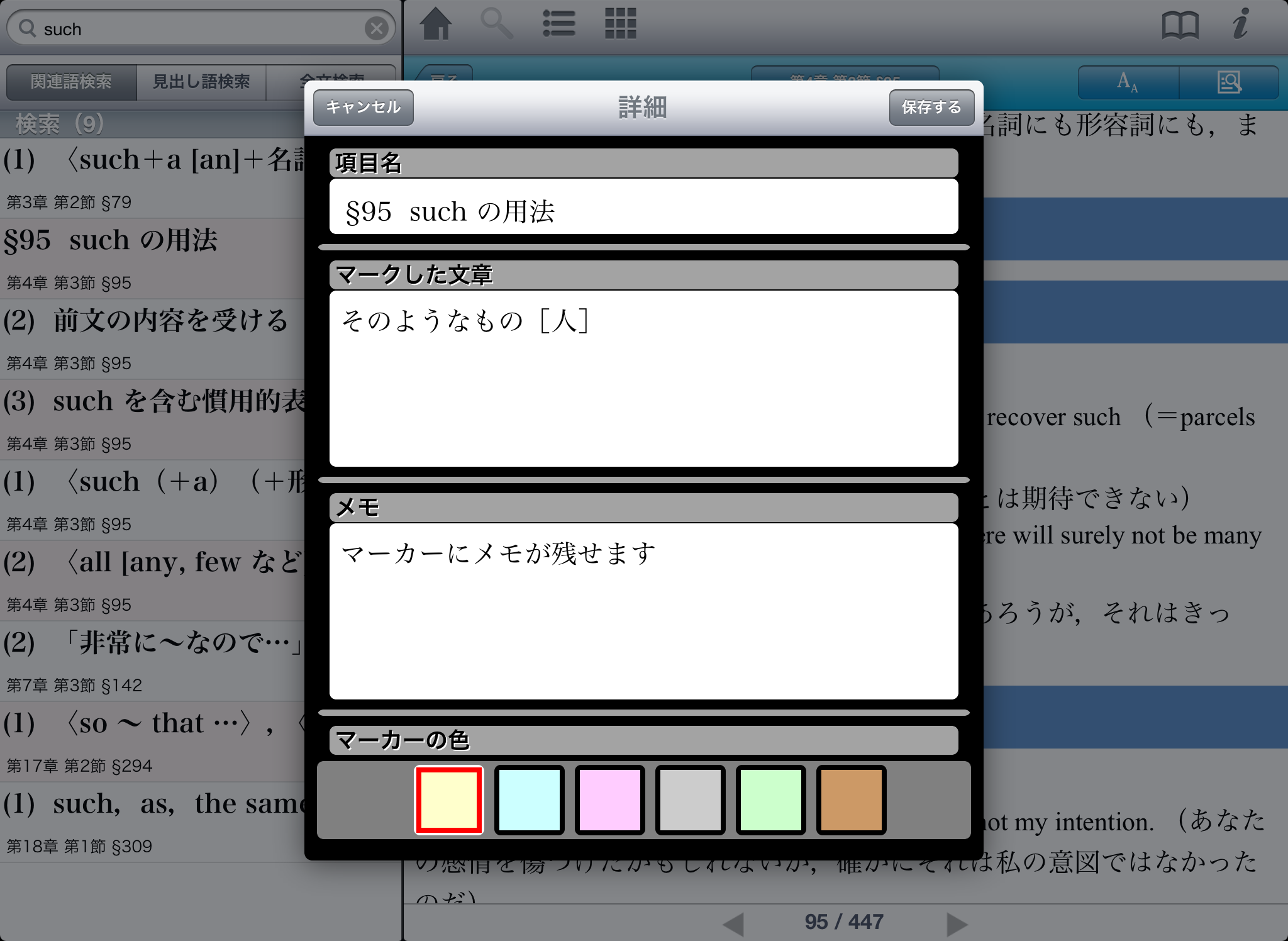Clear the 'such' search field
Viewport: 1288px width, 941px height.
(376, 28)
